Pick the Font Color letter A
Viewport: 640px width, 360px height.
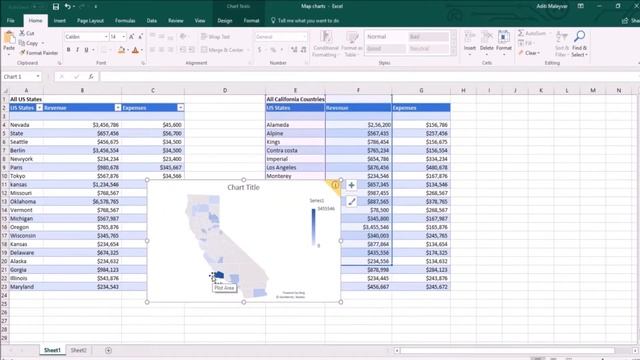coord(135,50)
